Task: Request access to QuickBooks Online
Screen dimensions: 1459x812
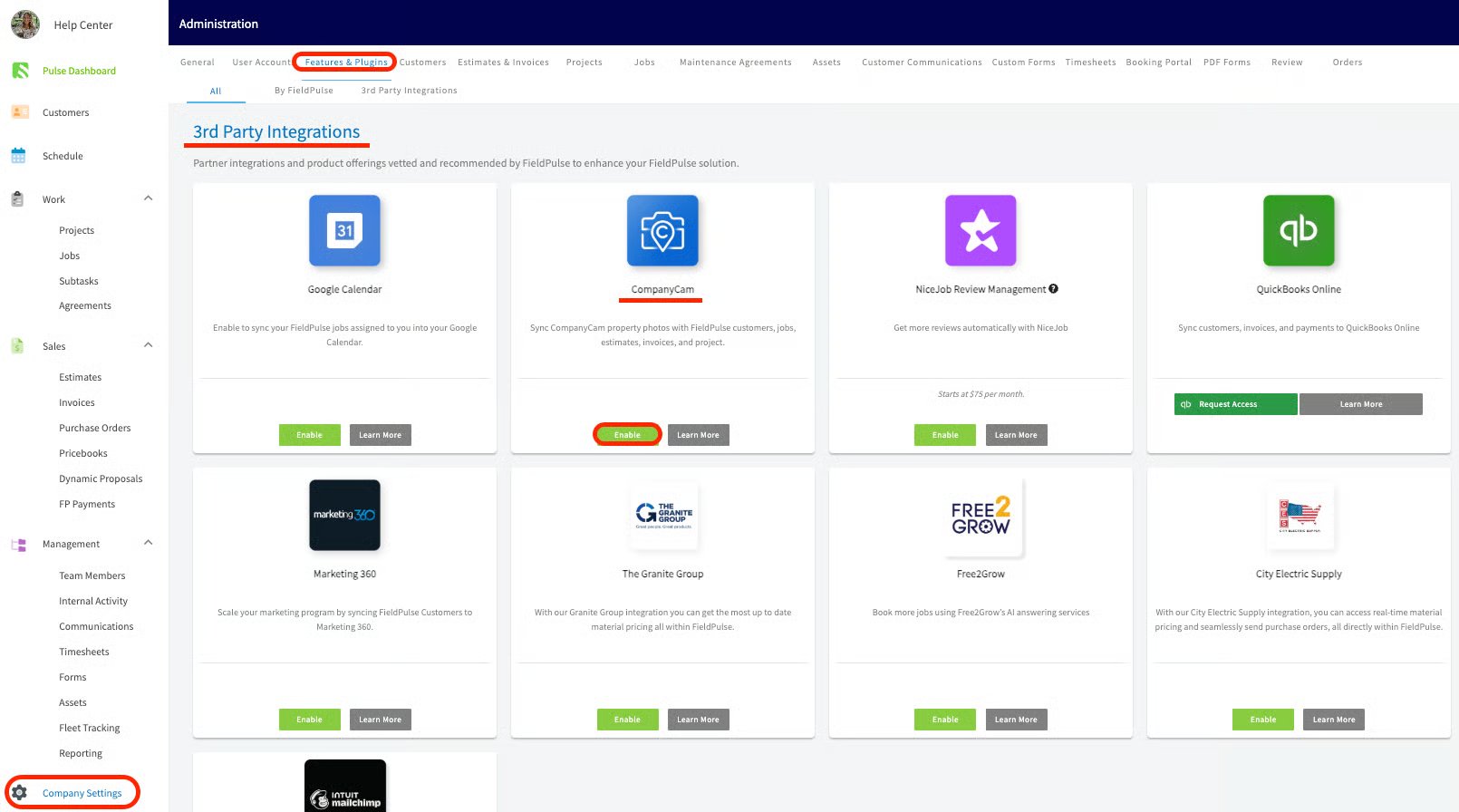Action: (1235, 404)
